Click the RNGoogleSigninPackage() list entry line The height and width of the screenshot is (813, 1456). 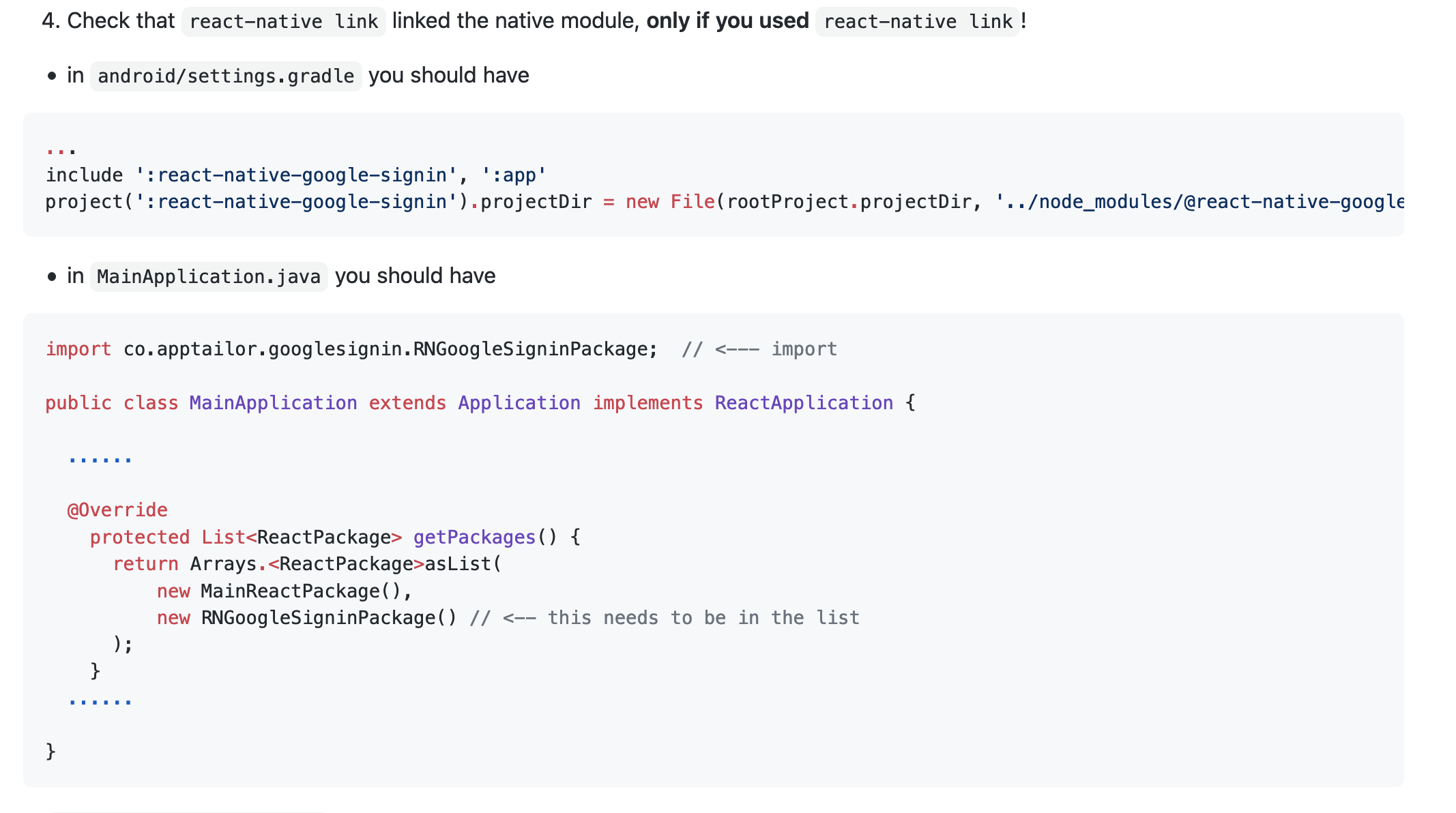(306, 617)
